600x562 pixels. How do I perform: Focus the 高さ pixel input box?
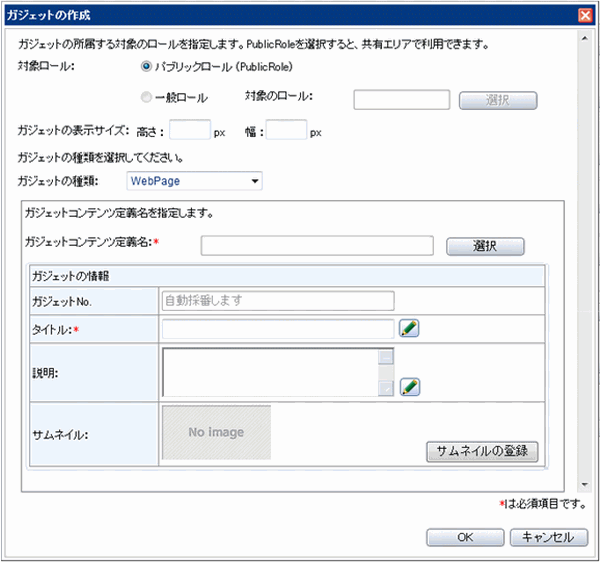pos(190,131)
